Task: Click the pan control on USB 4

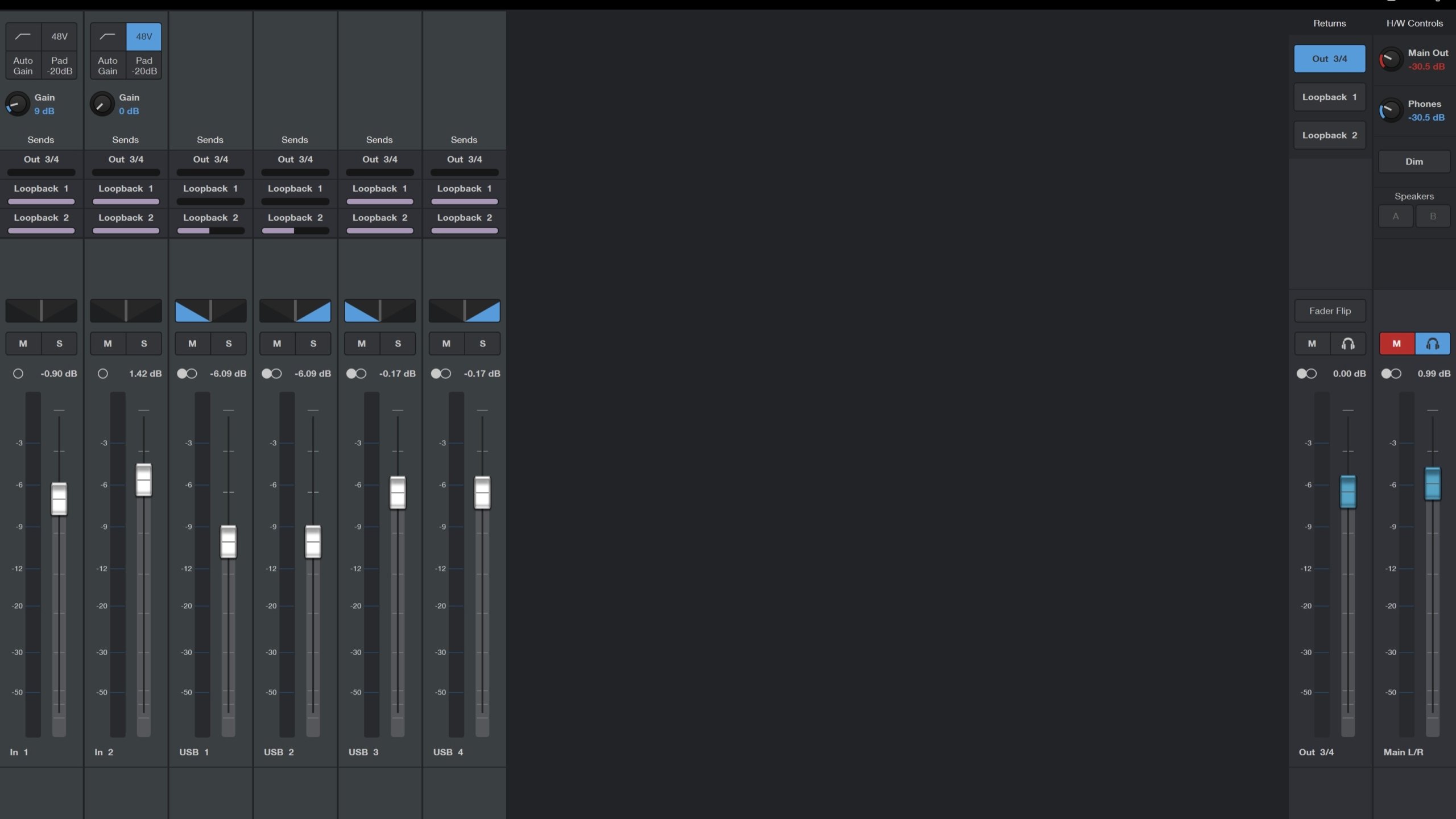Action: point(465,311)
